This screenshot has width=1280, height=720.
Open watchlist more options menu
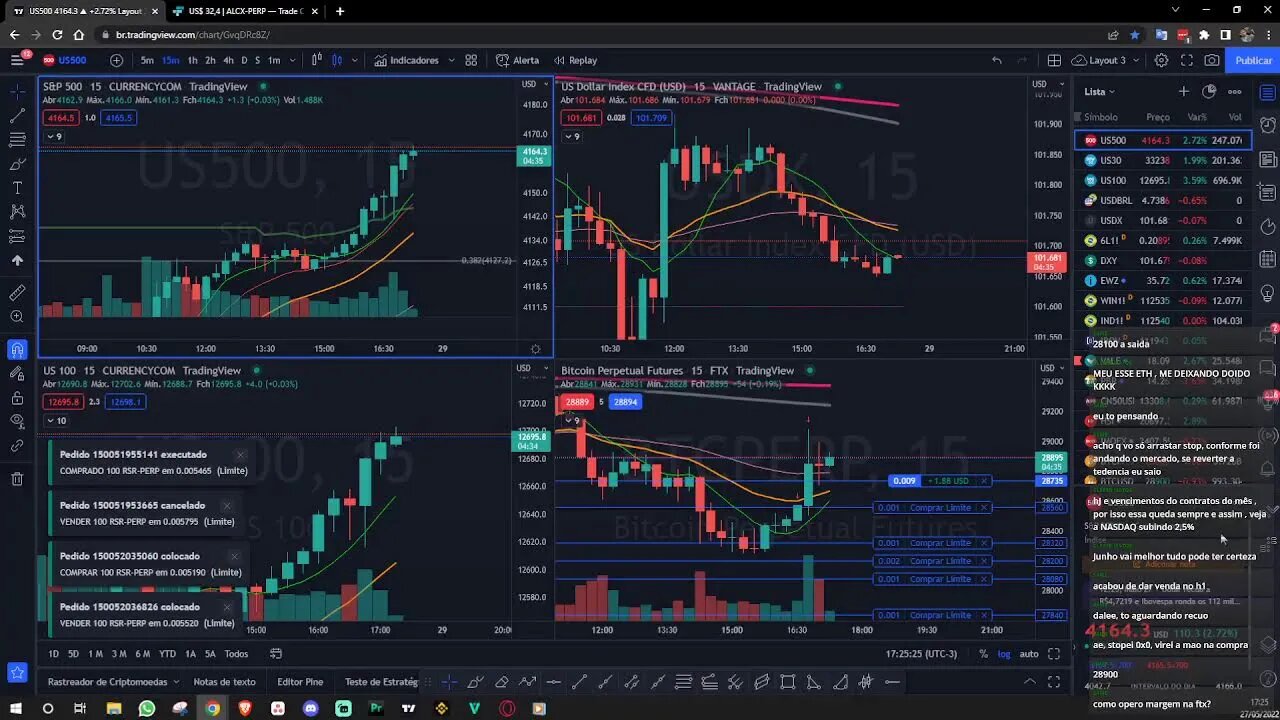(1235, 91)
